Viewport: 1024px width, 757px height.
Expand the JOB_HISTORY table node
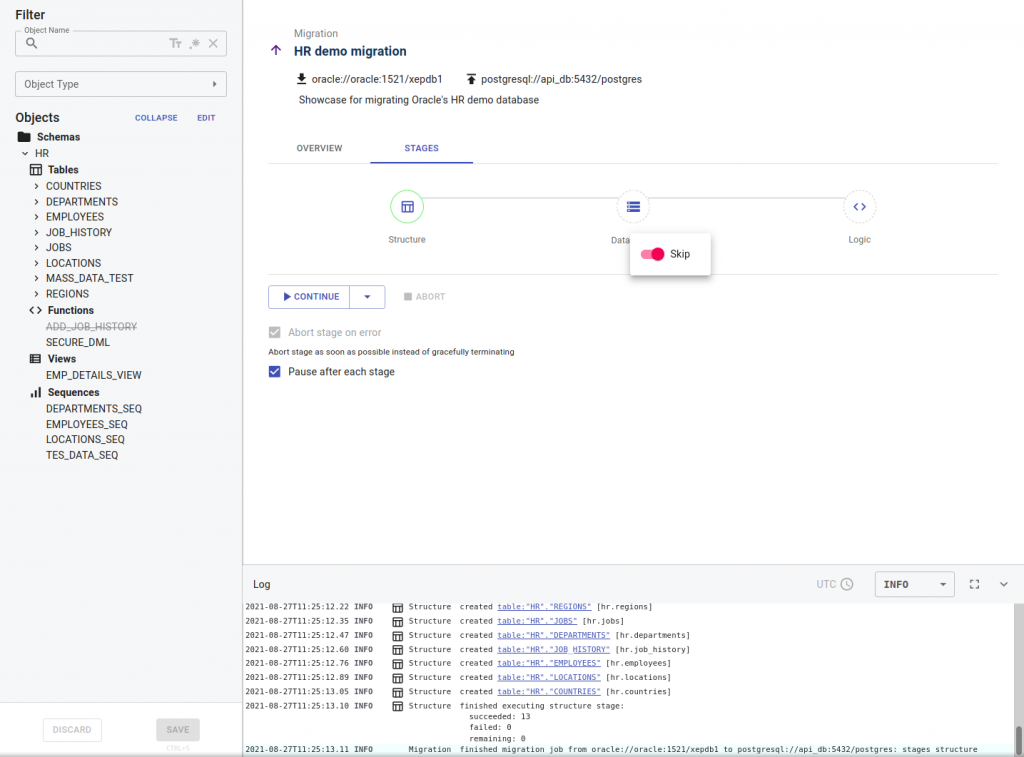coord(37,233)
